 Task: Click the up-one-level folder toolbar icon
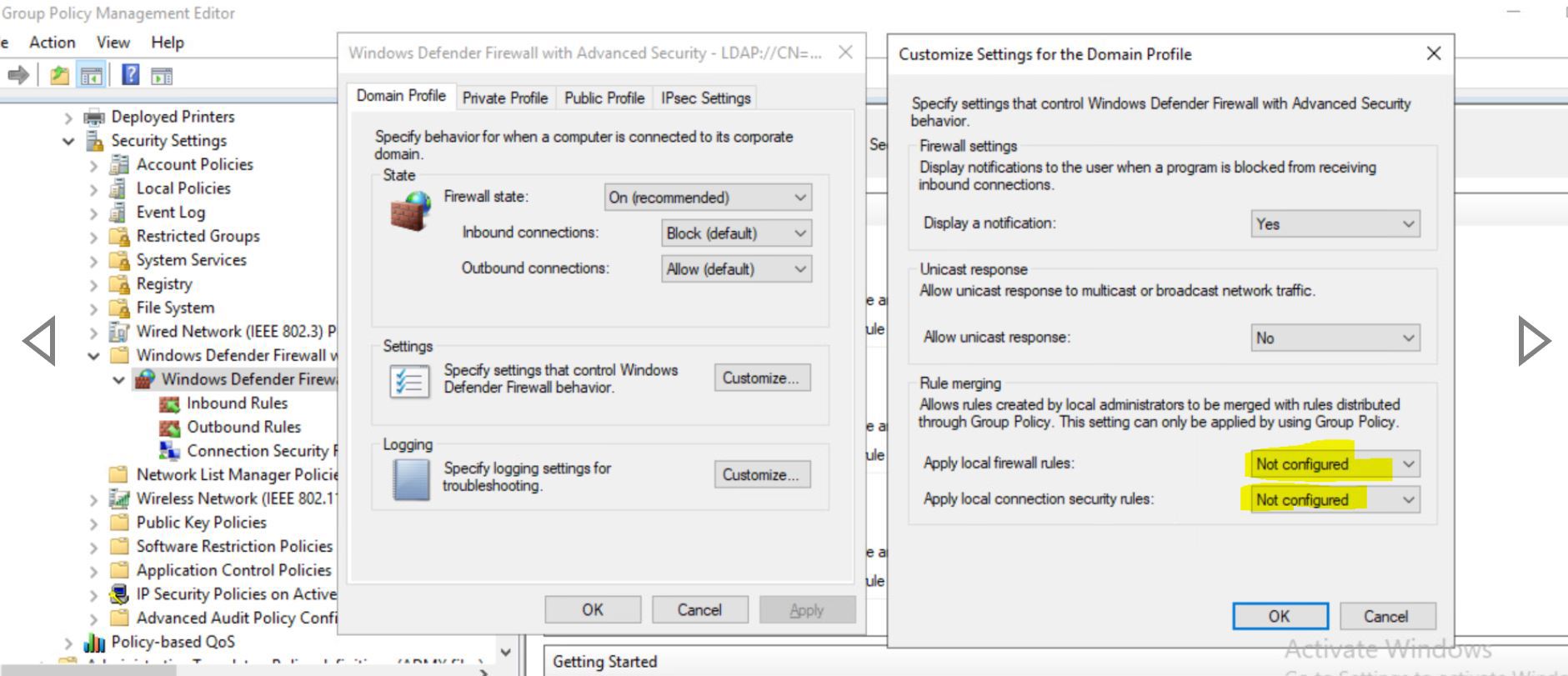[59, 76]
